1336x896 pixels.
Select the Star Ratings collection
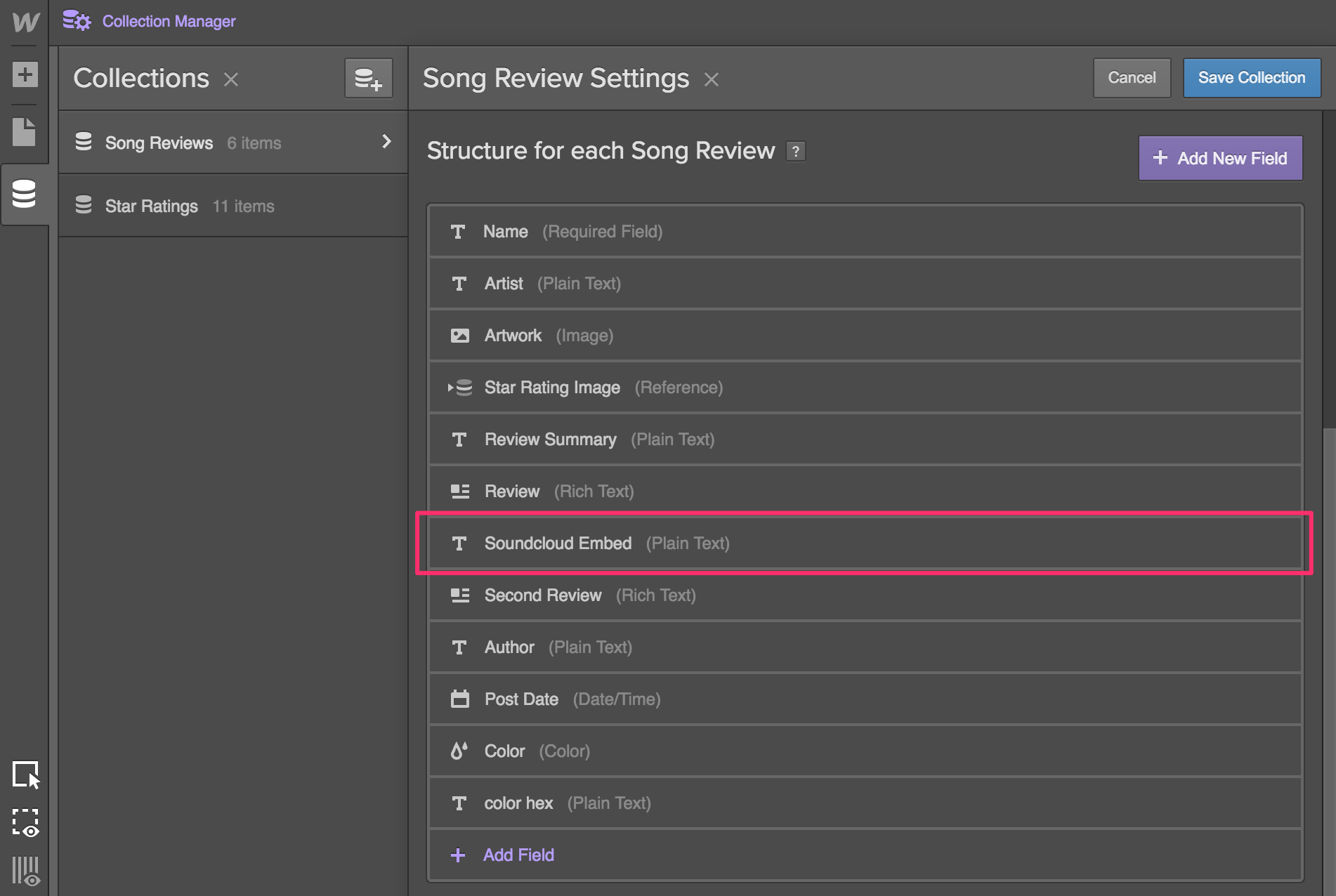coord(233,206)
